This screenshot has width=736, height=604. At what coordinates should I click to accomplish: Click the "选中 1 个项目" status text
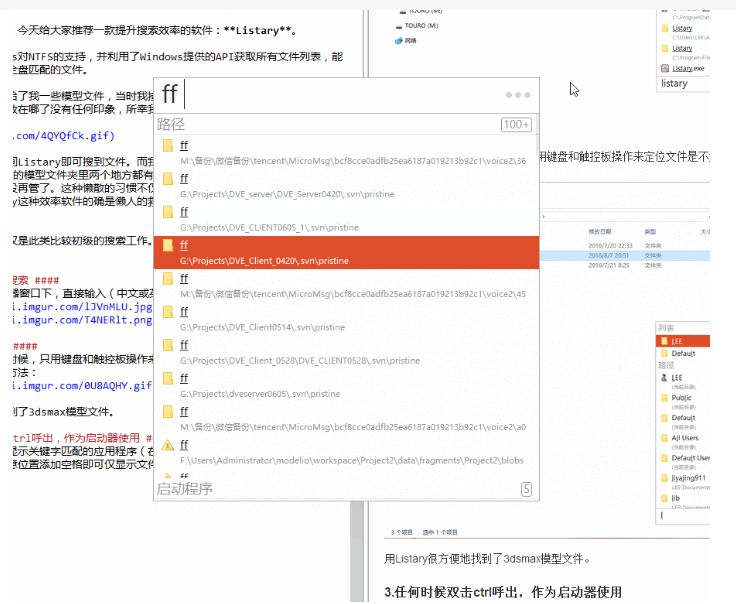point(440,533)
